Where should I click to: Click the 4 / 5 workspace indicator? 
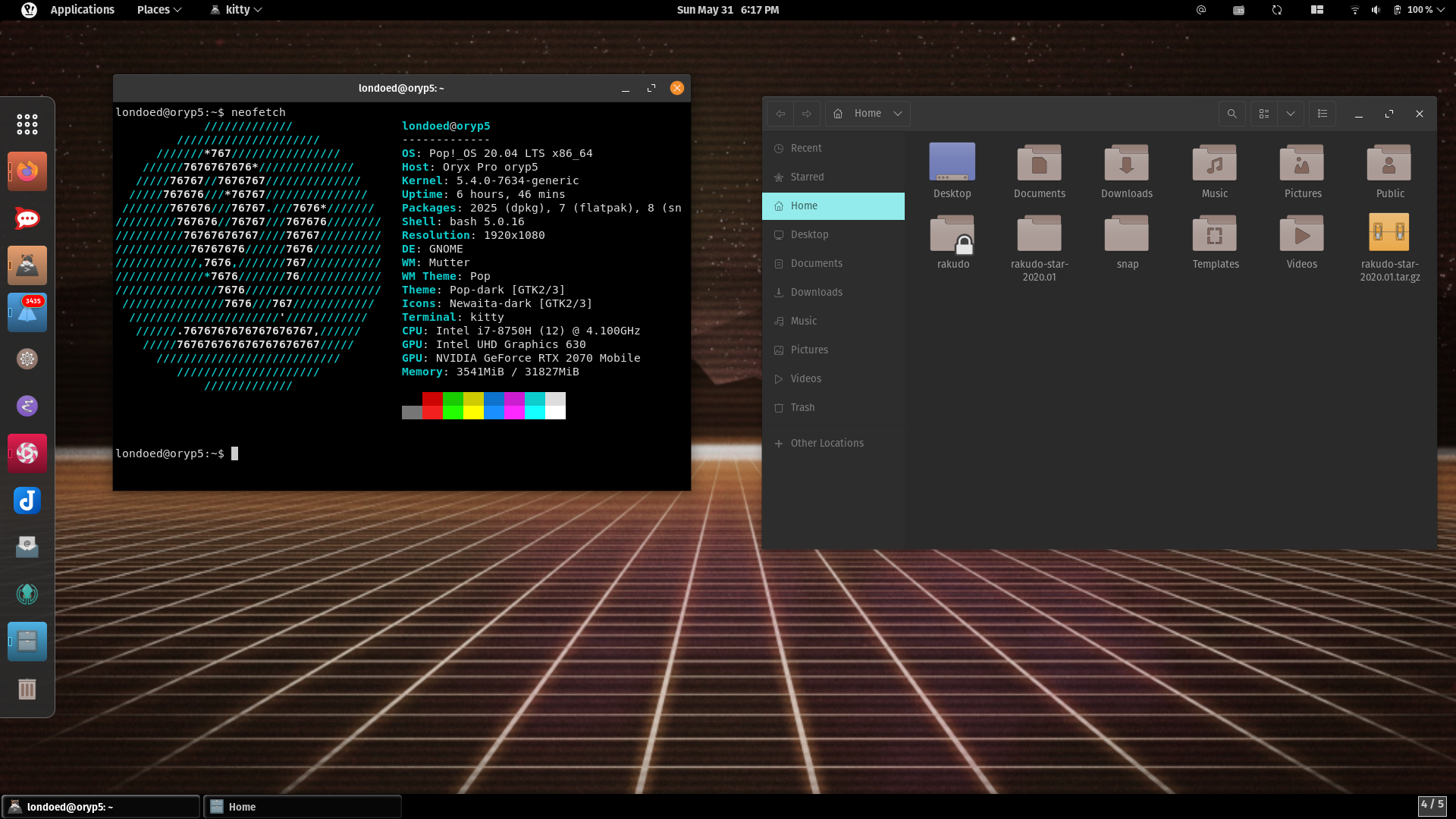[x=1432, y=805]
